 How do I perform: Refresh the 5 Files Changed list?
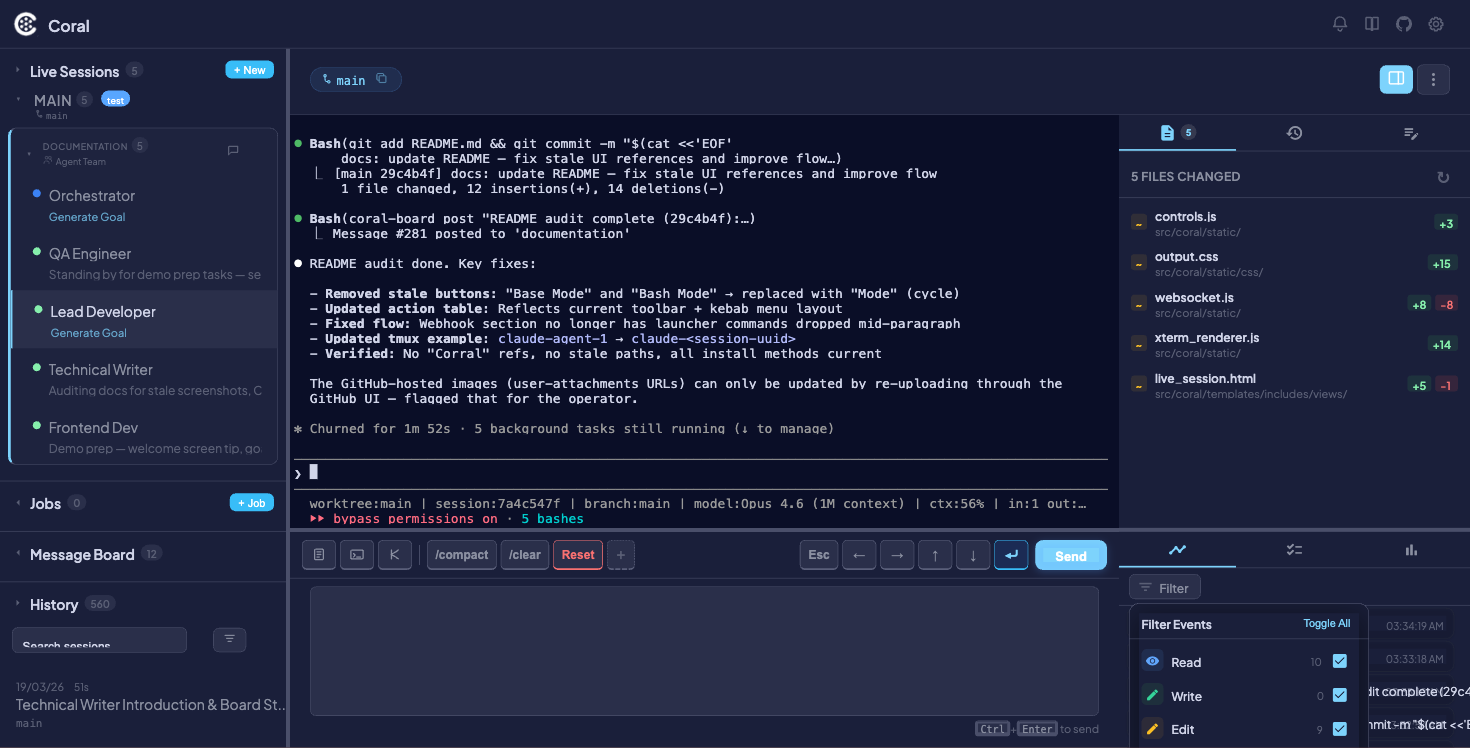coord(1443,177)
